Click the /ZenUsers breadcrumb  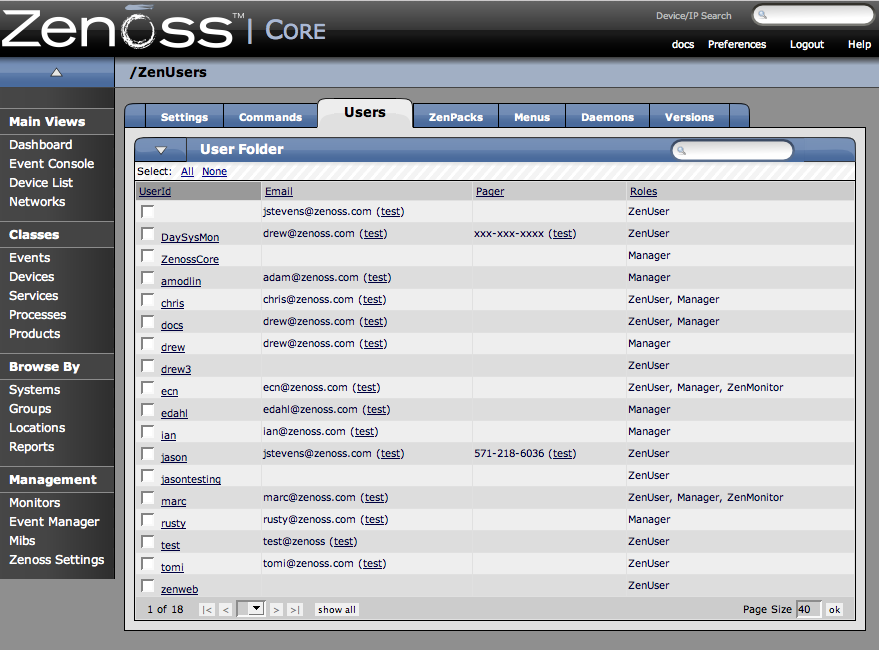click(168, 72)
